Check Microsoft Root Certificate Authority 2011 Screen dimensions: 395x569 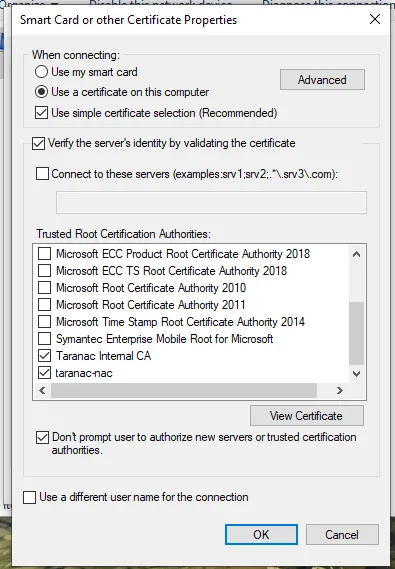click(44, 305)
